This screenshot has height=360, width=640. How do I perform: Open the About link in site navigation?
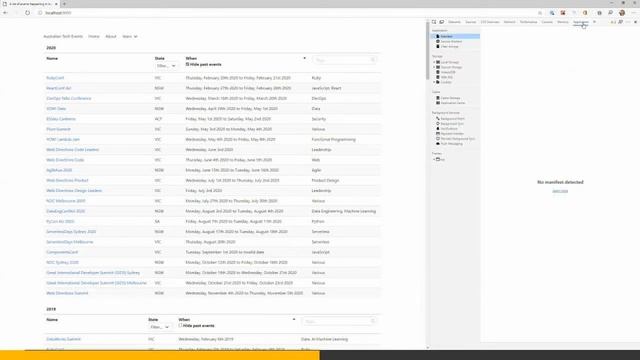click(x=111, y=36)
